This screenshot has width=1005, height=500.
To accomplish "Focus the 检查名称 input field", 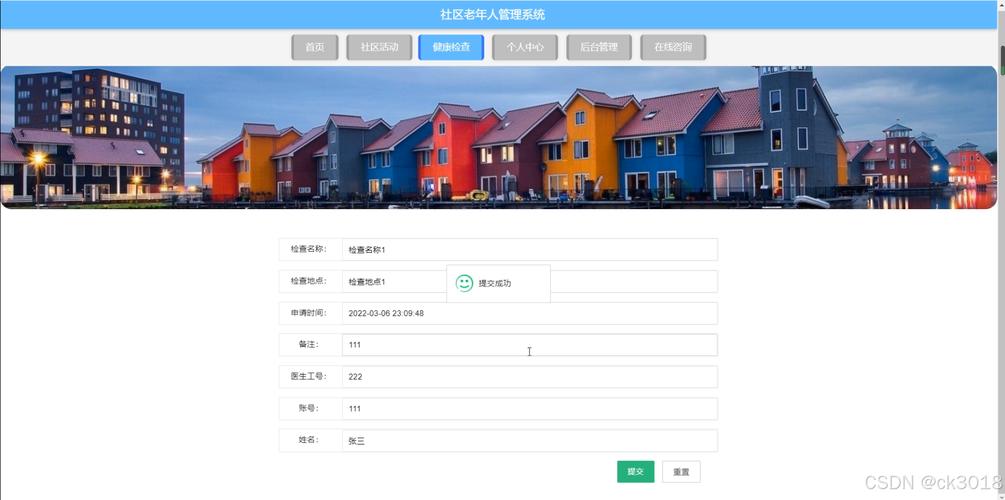I will coord(529,249).
